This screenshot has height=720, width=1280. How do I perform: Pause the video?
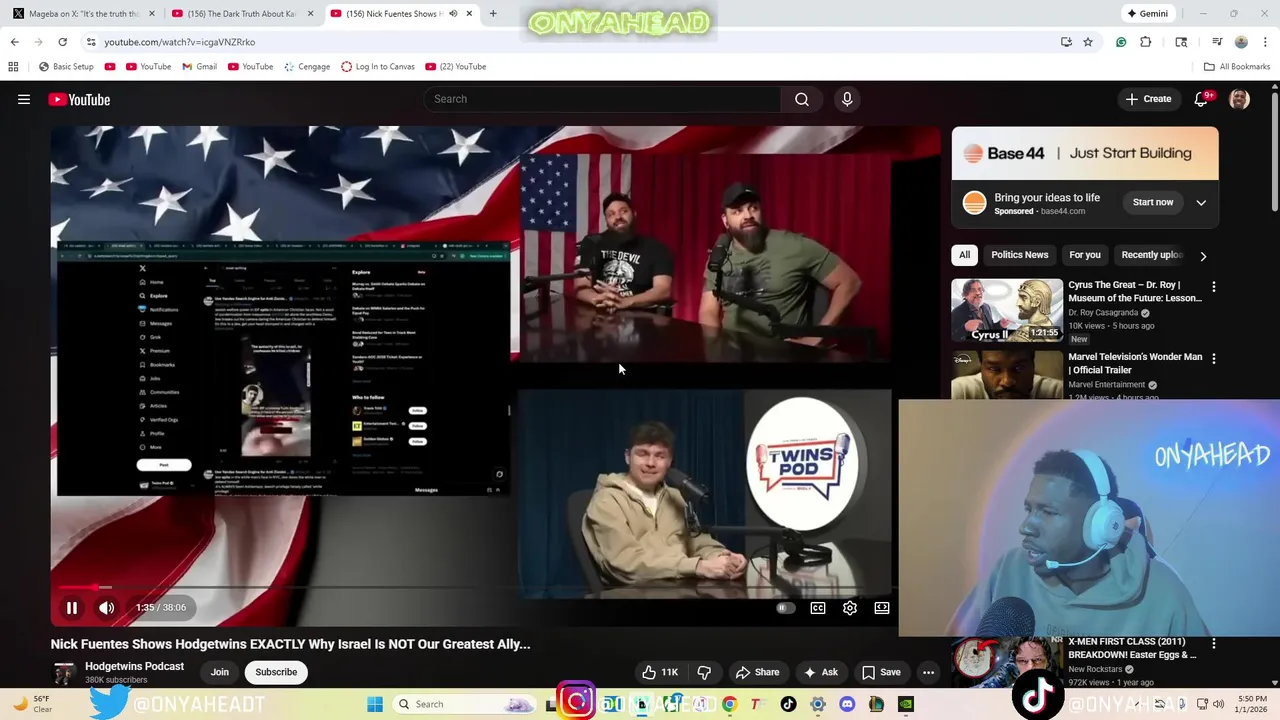pyautogui.click(x=72, y=607)
